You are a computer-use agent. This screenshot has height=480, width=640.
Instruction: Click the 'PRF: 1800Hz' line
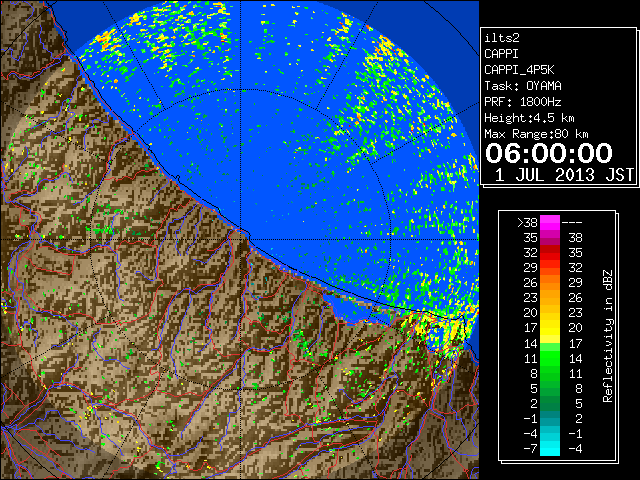(523, 102)
